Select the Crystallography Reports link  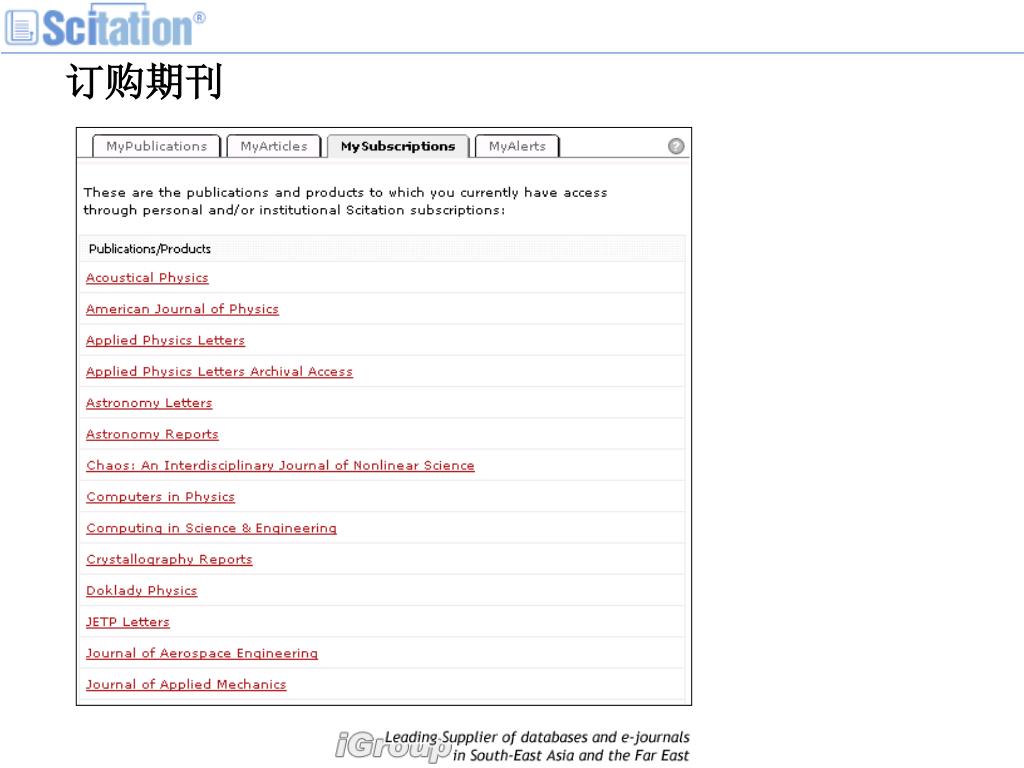169,560
